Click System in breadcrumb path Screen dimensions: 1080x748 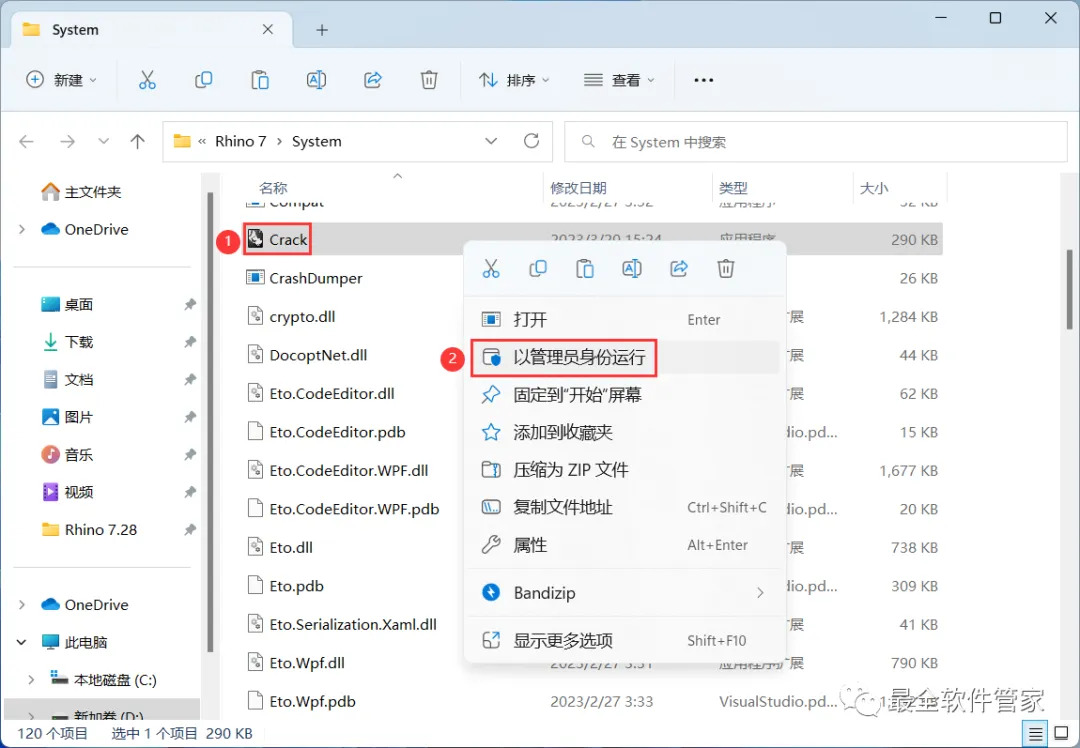click(x=317, y=141)
